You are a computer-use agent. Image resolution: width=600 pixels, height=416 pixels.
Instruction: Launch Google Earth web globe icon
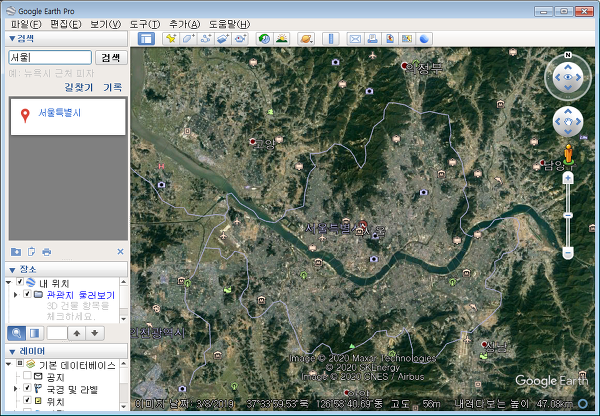click(x=424, y=39)
